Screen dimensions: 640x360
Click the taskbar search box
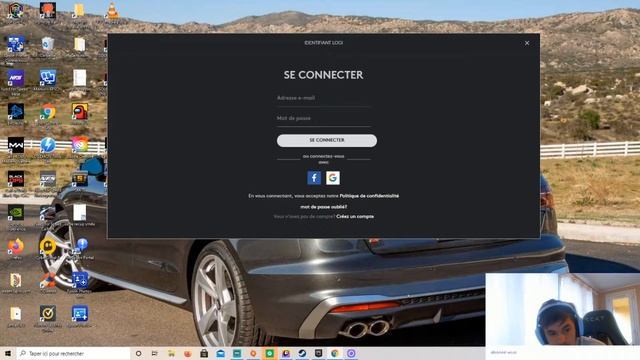73,353
